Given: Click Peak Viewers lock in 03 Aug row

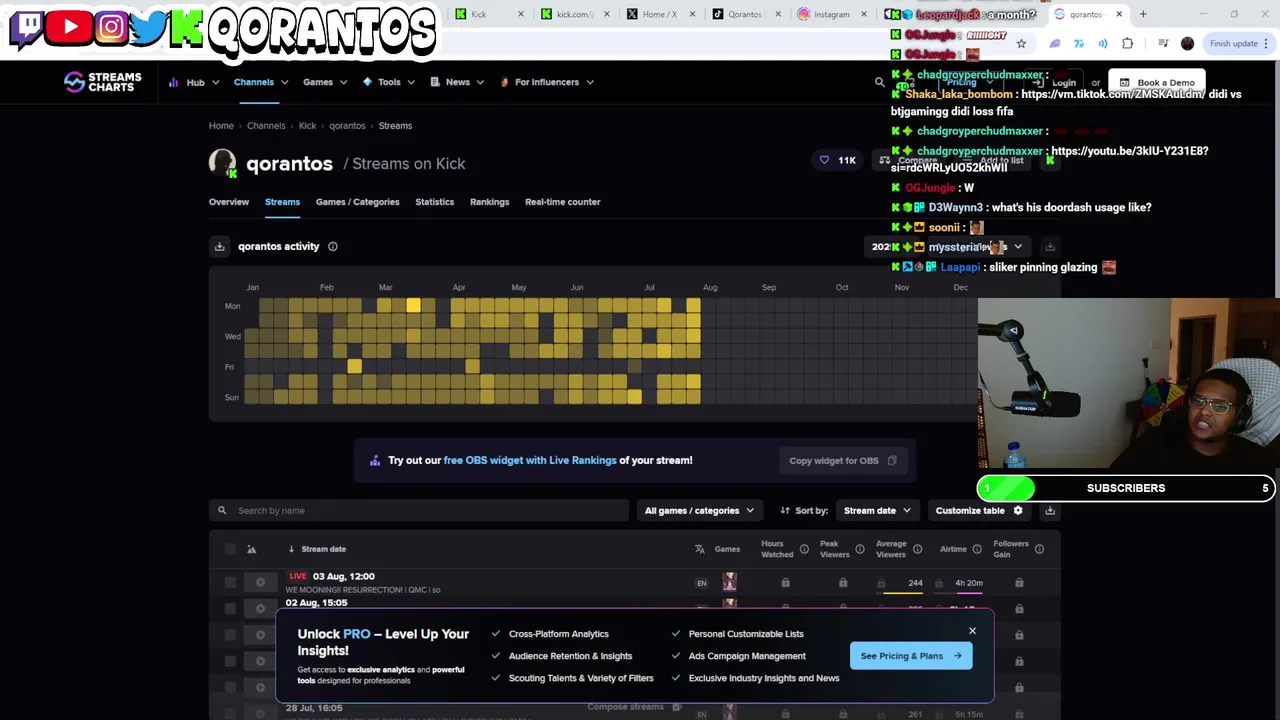Looking at the screenshot, I should click(843, 583).
